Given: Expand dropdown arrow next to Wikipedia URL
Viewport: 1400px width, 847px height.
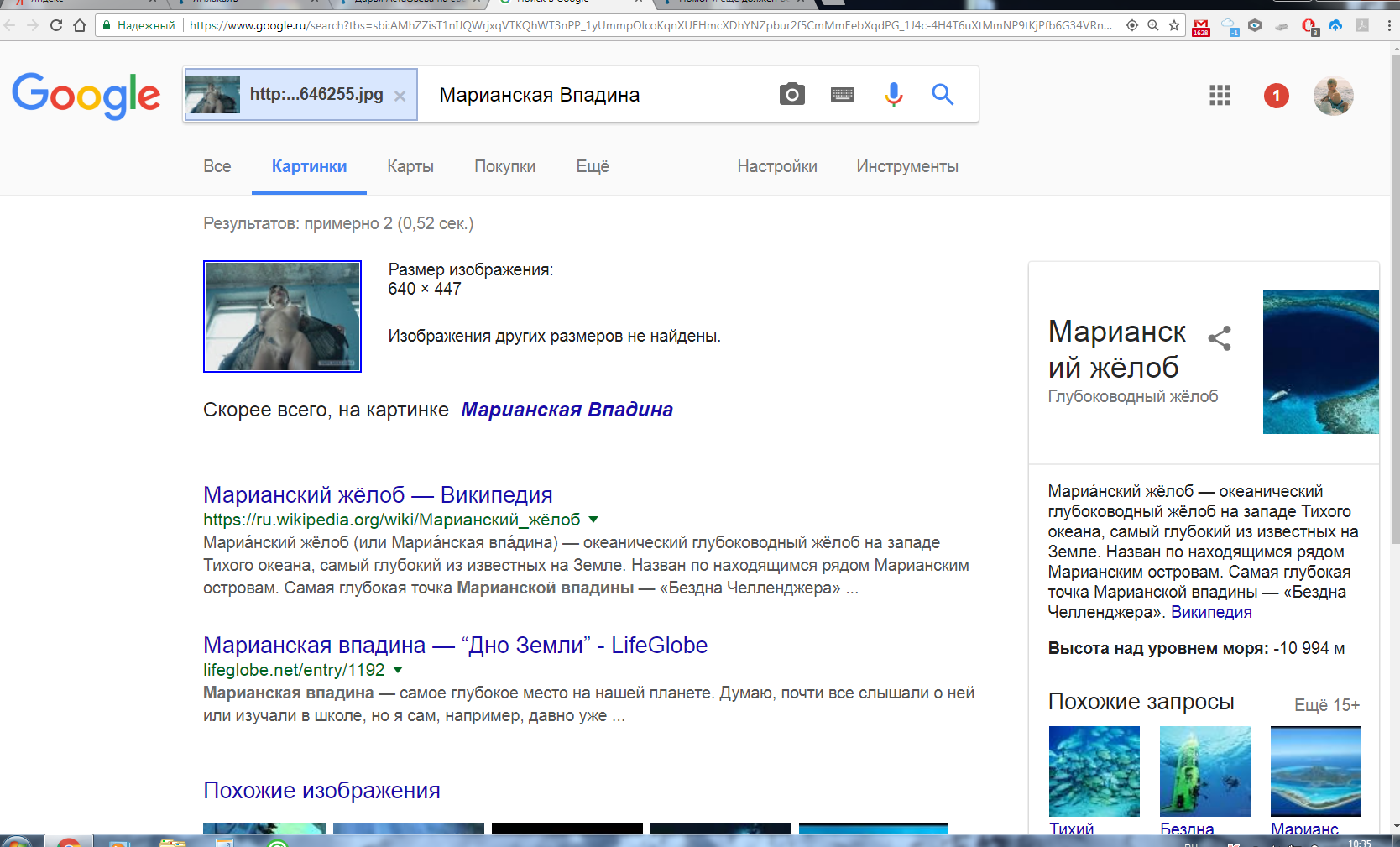Looking at the screenshot, I should (x=593, y=520).
